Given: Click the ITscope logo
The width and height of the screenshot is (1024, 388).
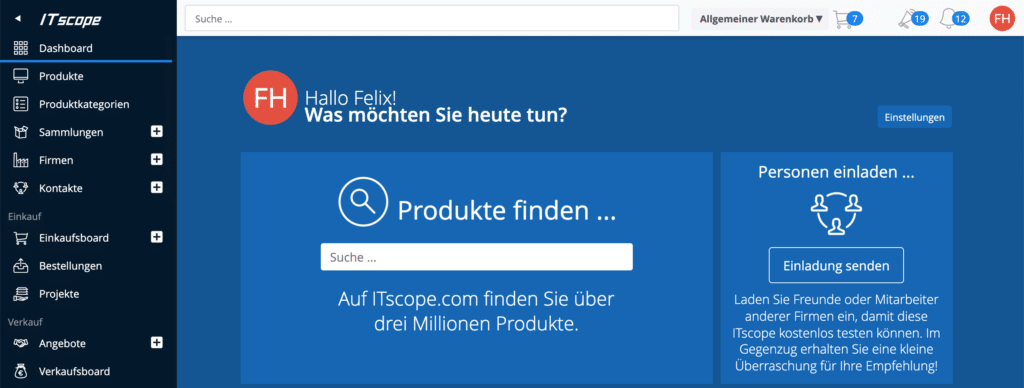Looking at the screenshot, I should 70,20.
